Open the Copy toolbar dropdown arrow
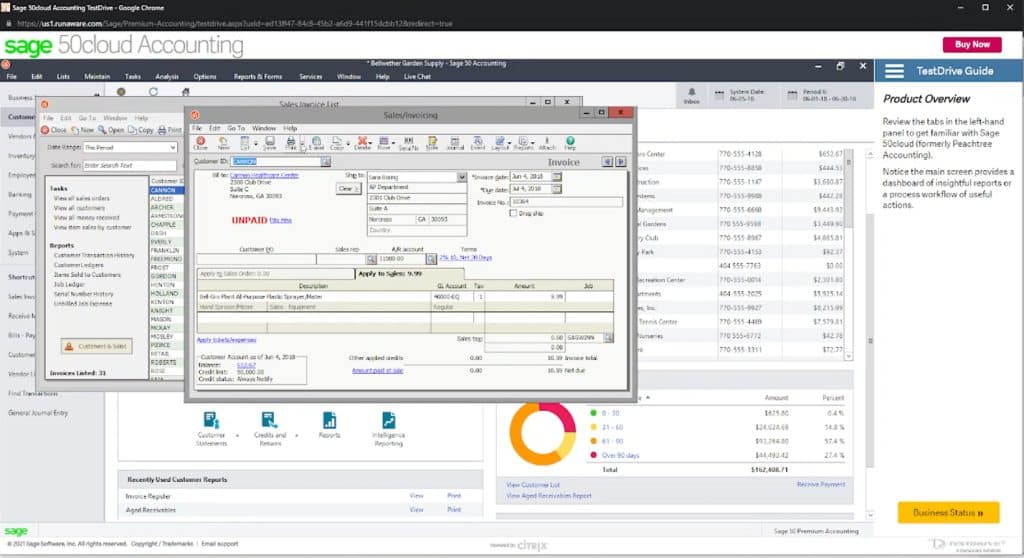 point(346,142)
